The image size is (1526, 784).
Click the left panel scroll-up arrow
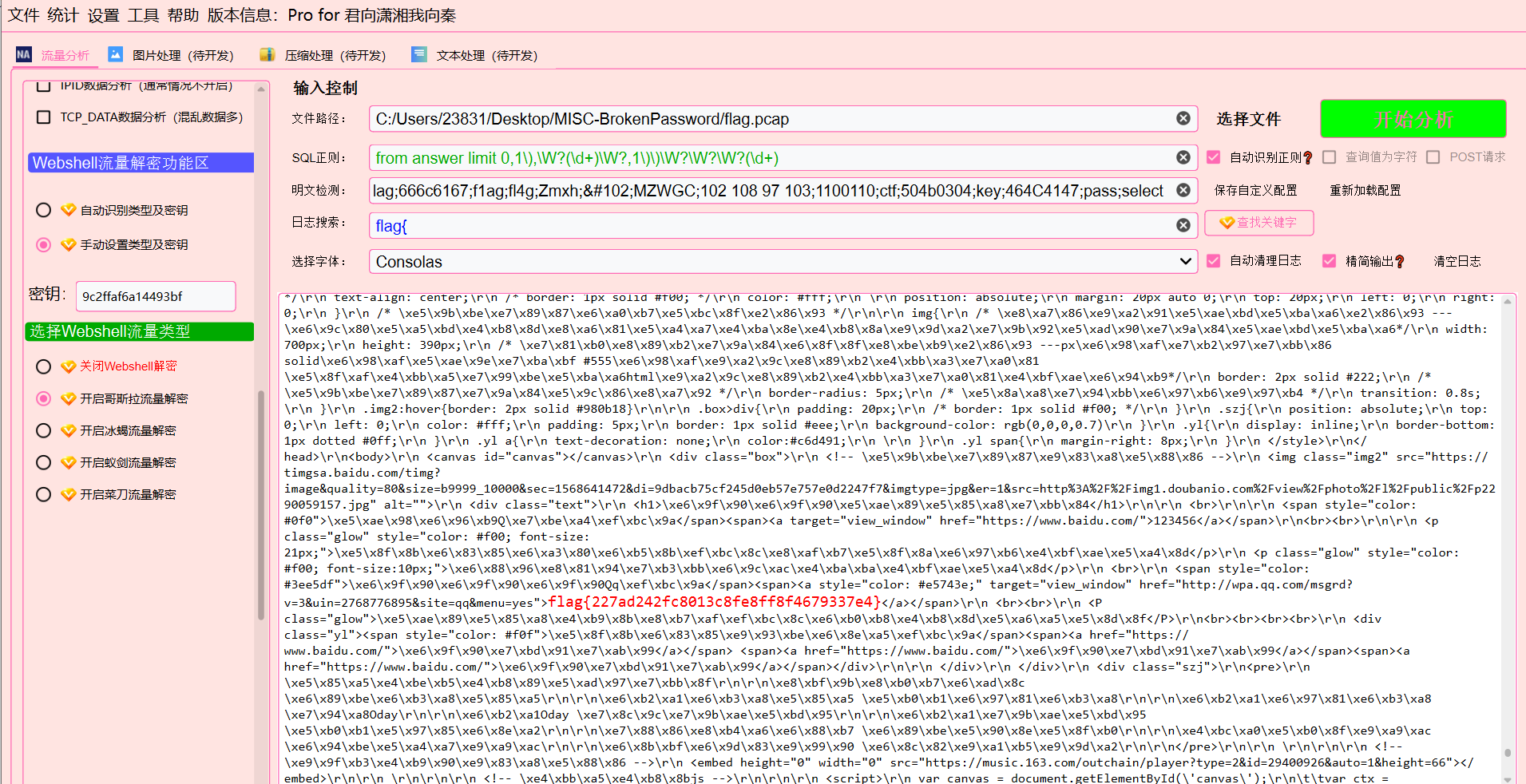tap(261, 89)
